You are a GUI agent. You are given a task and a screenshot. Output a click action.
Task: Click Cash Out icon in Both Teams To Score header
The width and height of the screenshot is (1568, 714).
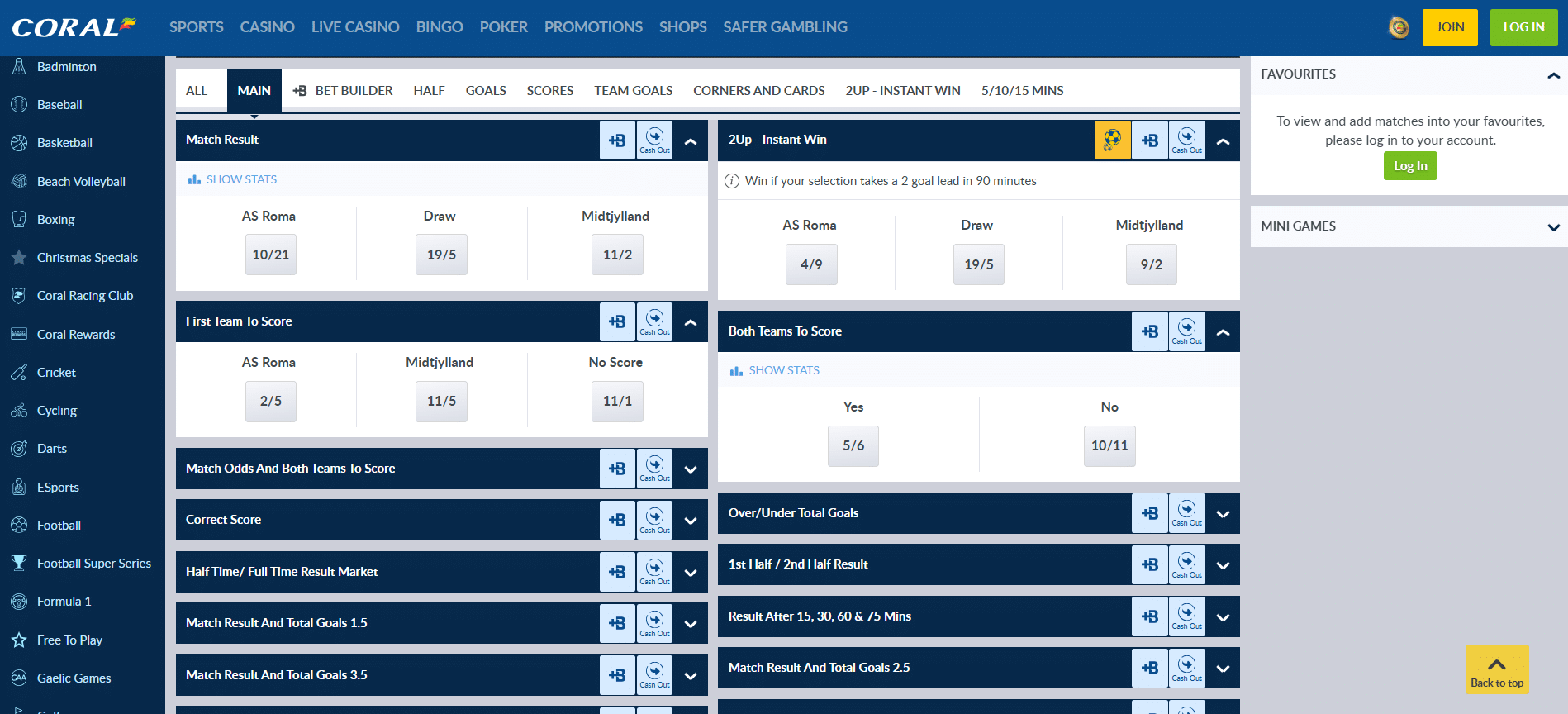(1187, 331)
